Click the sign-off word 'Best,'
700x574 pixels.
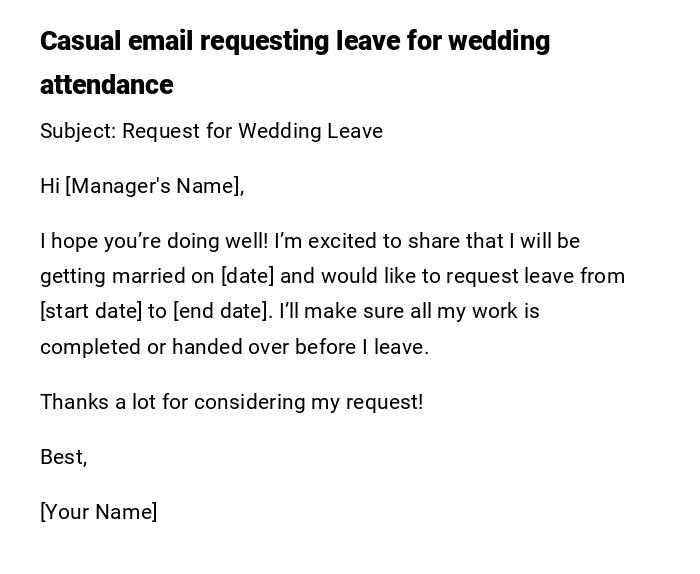(64, 457)
